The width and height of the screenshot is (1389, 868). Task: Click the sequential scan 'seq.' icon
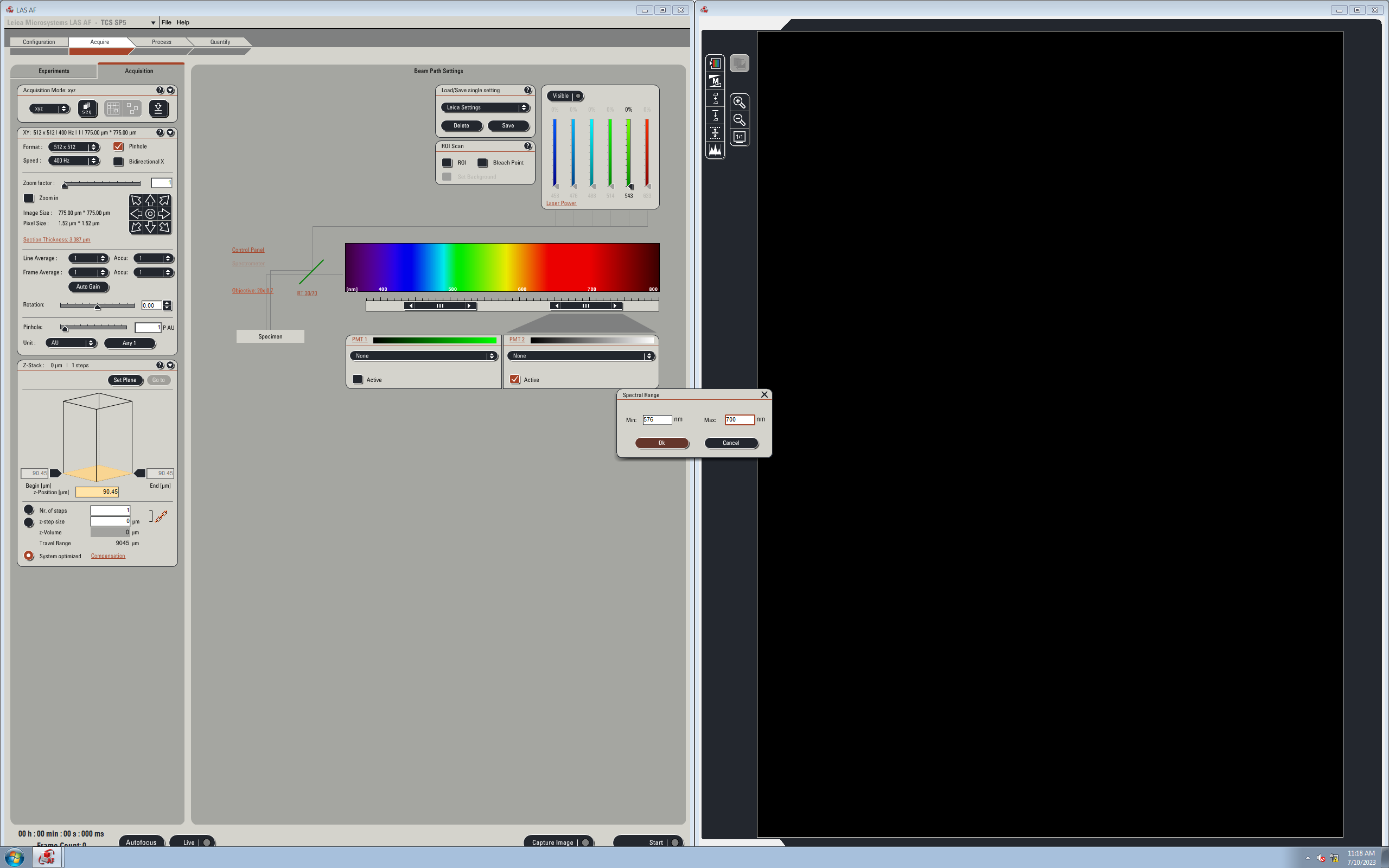coord(87,108)
